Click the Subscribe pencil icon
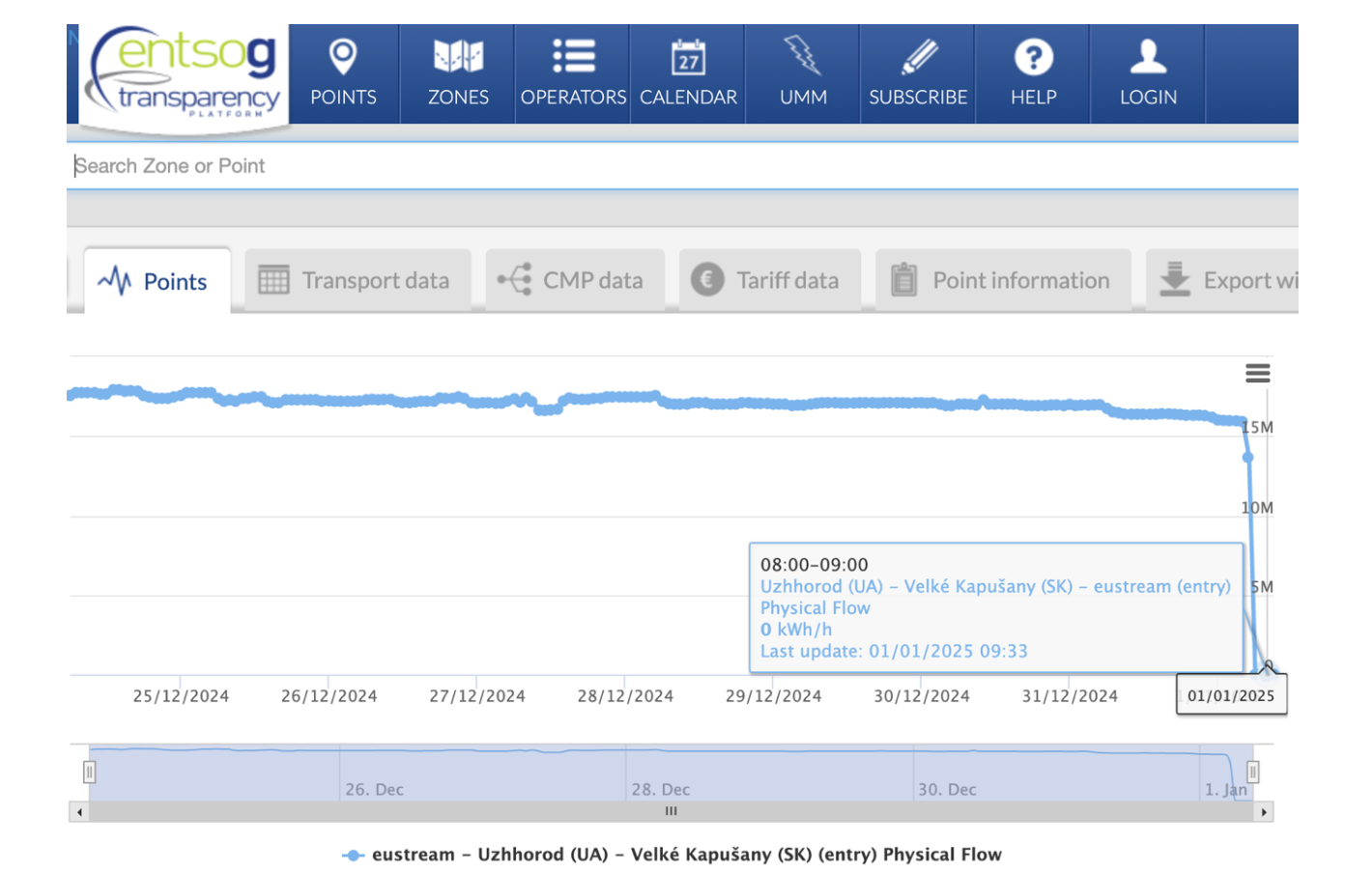 [918, 57]
